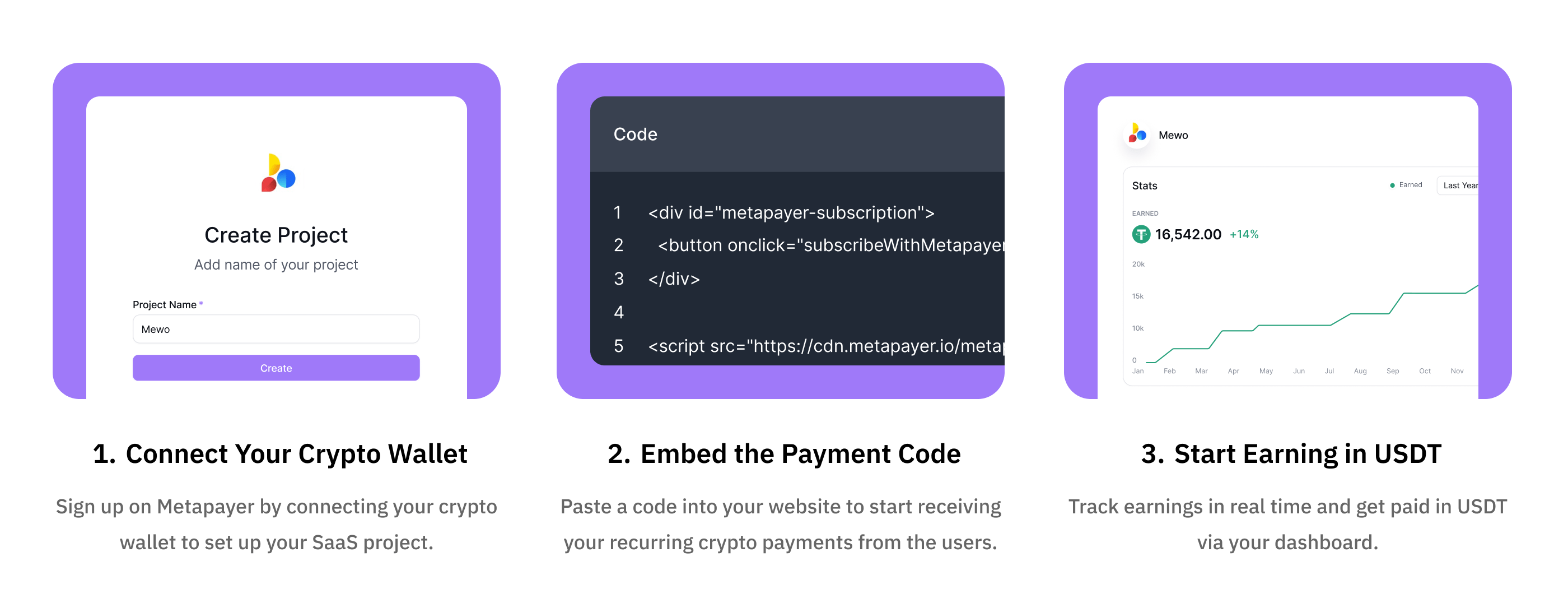Click the Nov label on chart axis
The image size is (1568, 612).
pos(1457,371)
